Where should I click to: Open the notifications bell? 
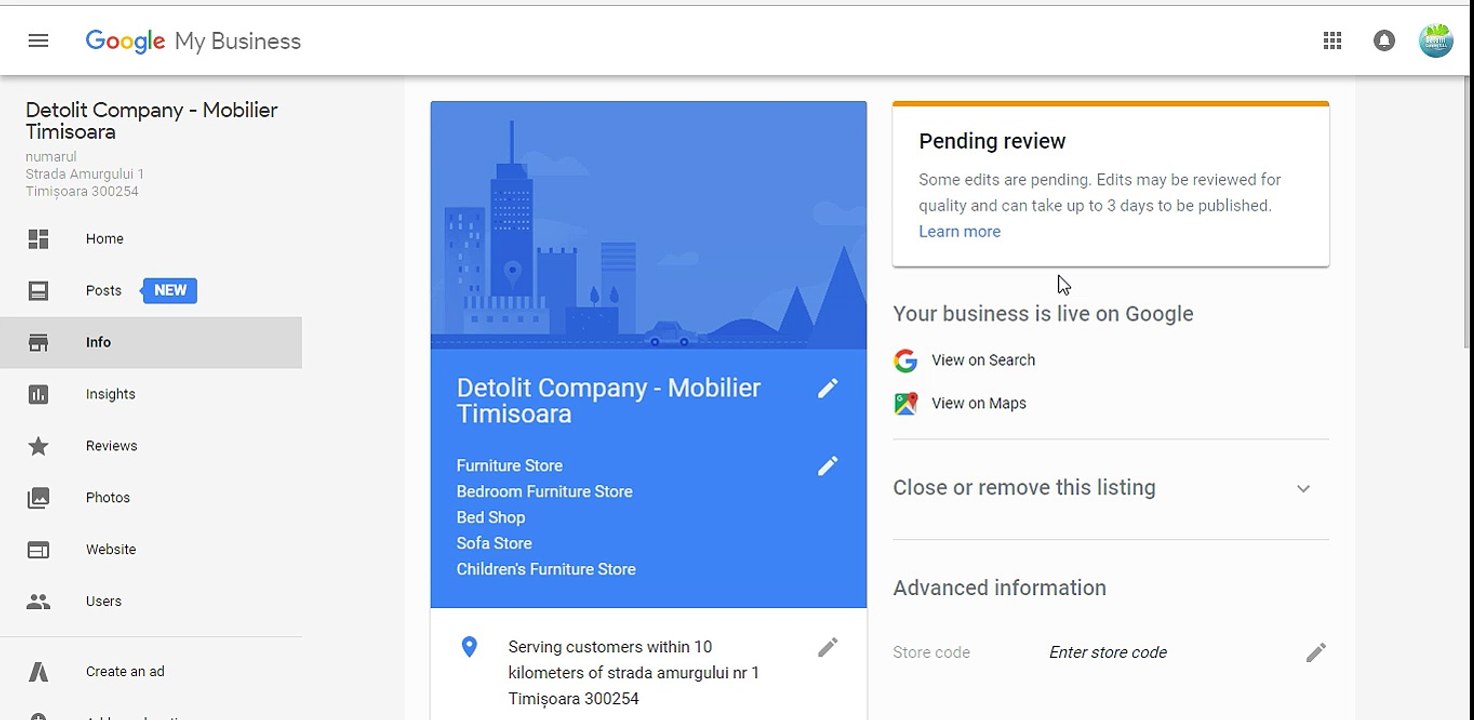point(1384,41)
